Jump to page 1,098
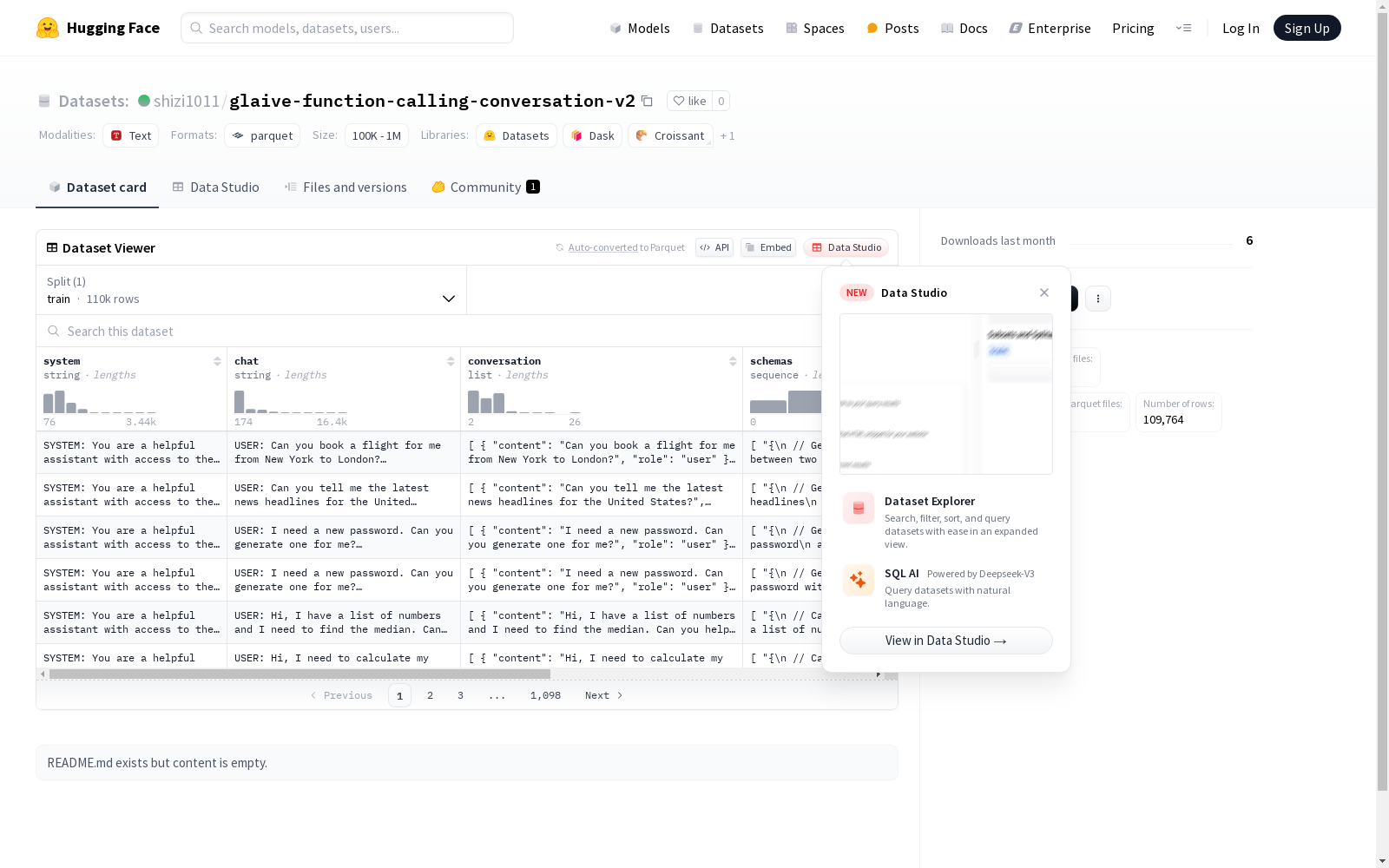 (545, 695)
